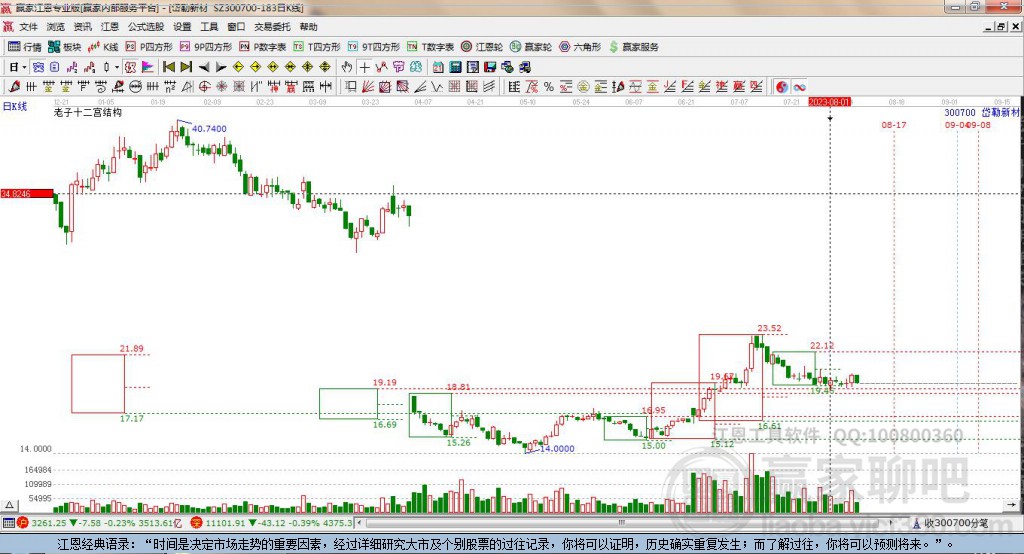Click the 板块 sector button
The height and width of the screenshot is (554, 1024).
(x=65, y=47)
